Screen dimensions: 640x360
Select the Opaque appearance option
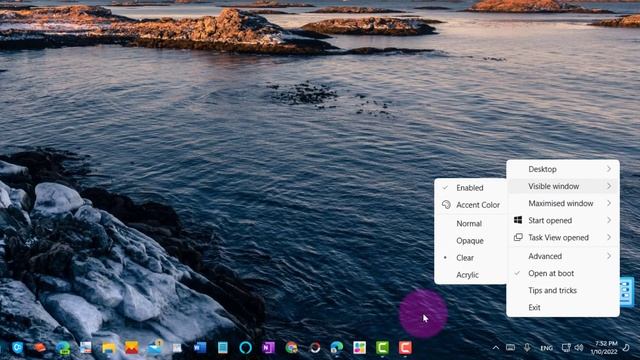pyautogui.click(x=470, y=241)
